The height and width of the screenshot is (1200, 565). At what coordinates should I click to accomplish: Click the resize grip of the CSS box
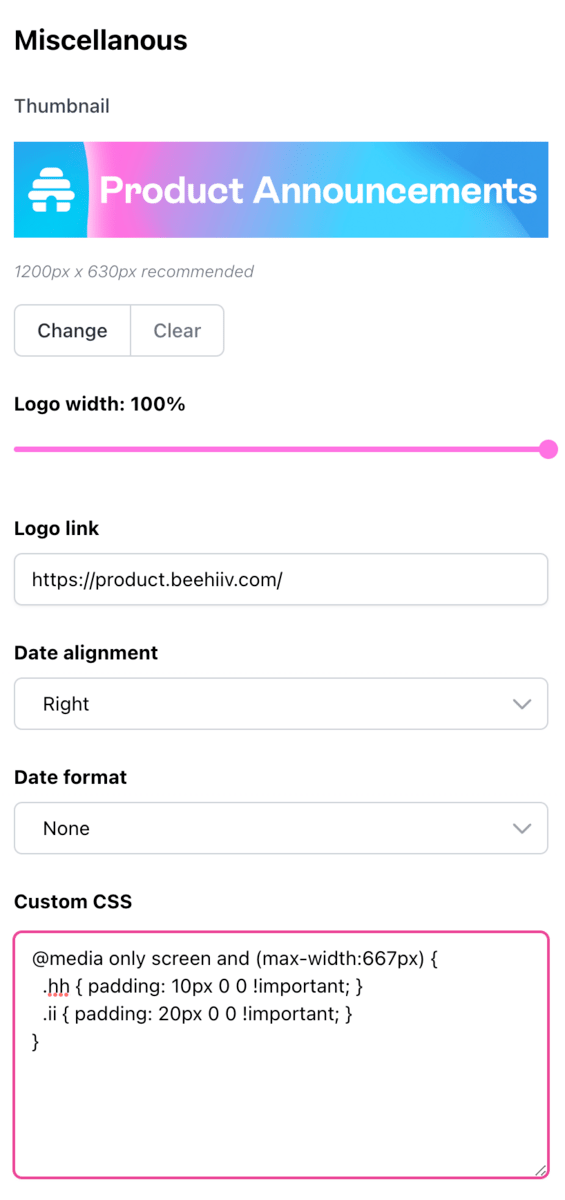(x=540, y=1170)
